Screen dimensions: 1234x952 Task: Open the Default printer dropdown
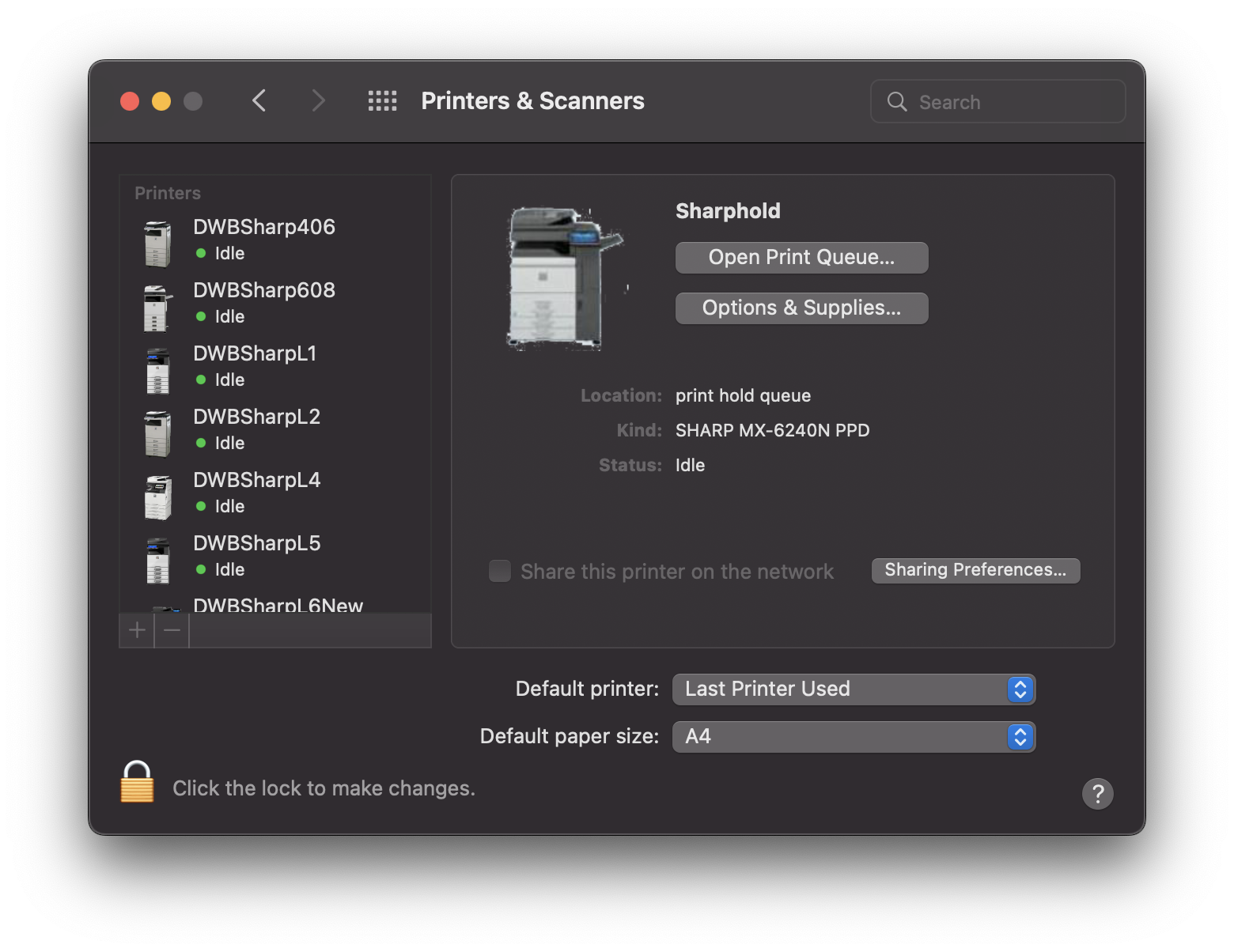(854, 689)
